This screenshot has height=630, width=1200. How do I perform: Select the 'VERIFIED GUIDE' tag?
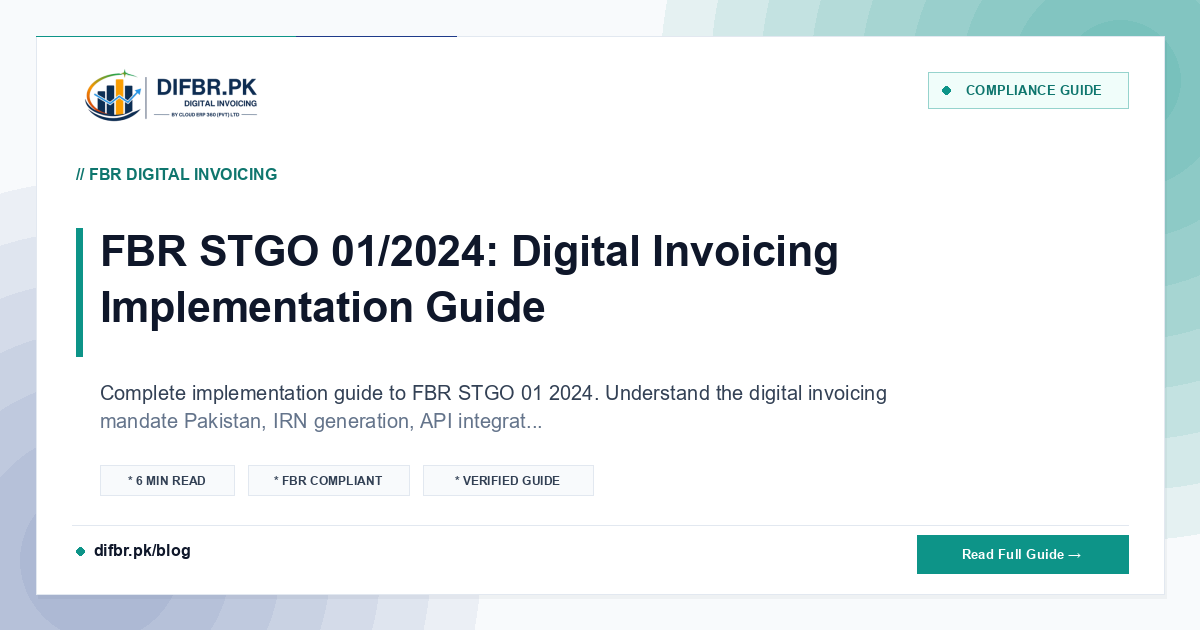508,480
